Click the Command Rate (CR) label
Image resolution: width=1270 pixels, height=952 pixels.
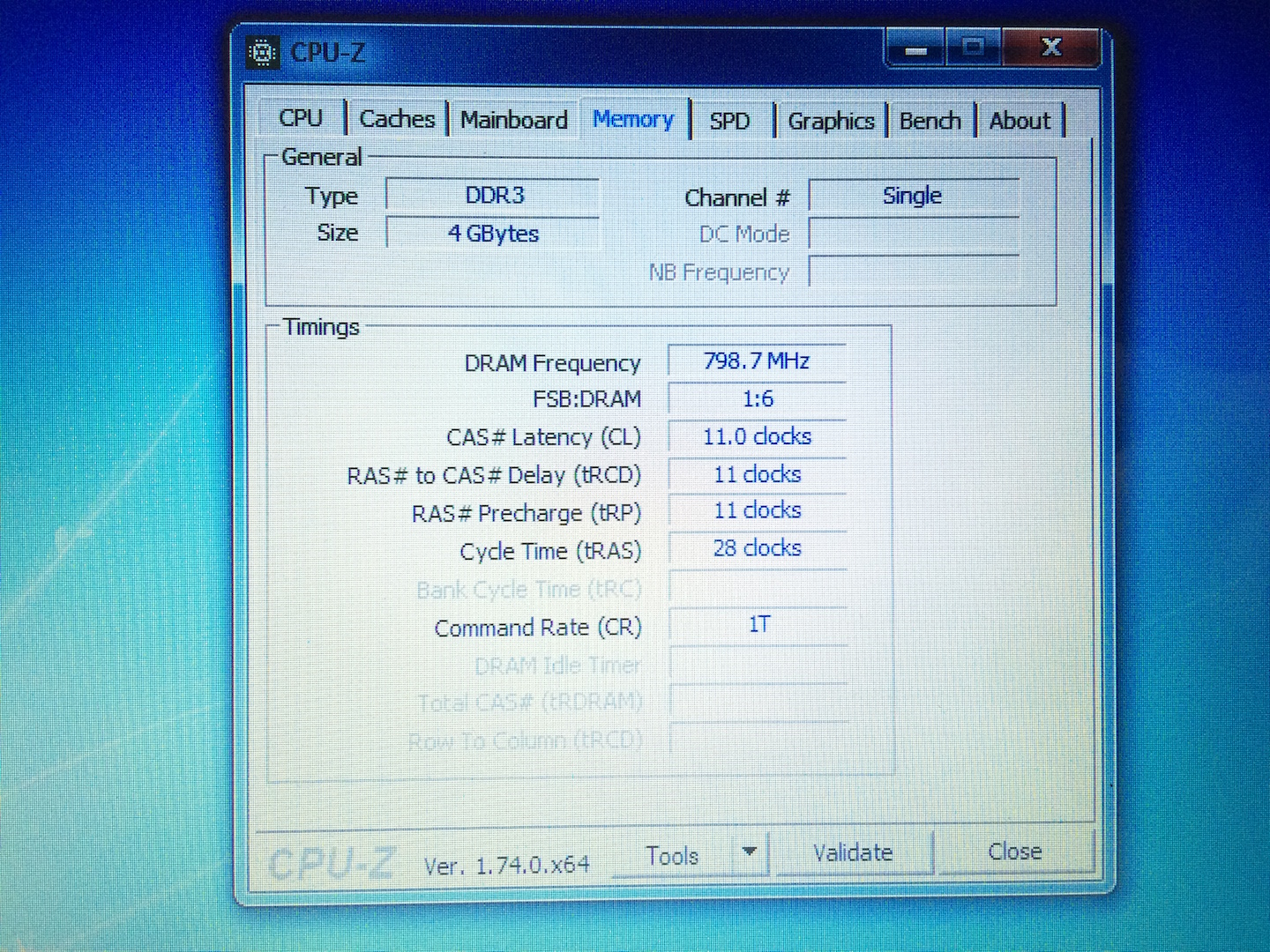tap(538, 628)
